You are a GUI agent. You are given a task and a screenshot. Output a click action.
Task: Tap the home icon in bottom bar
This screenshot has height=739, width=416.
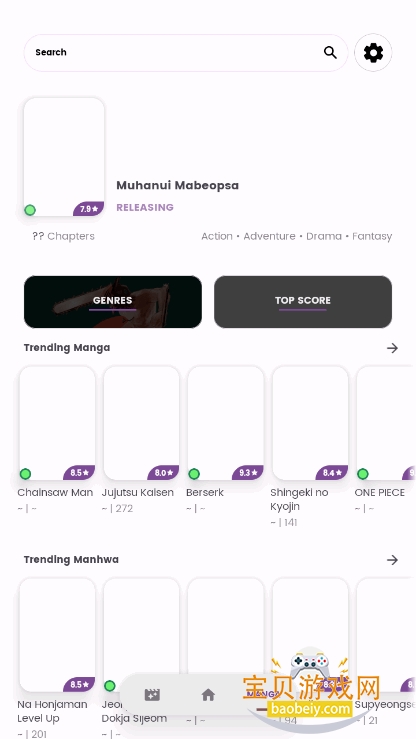[x=208, y=695]
